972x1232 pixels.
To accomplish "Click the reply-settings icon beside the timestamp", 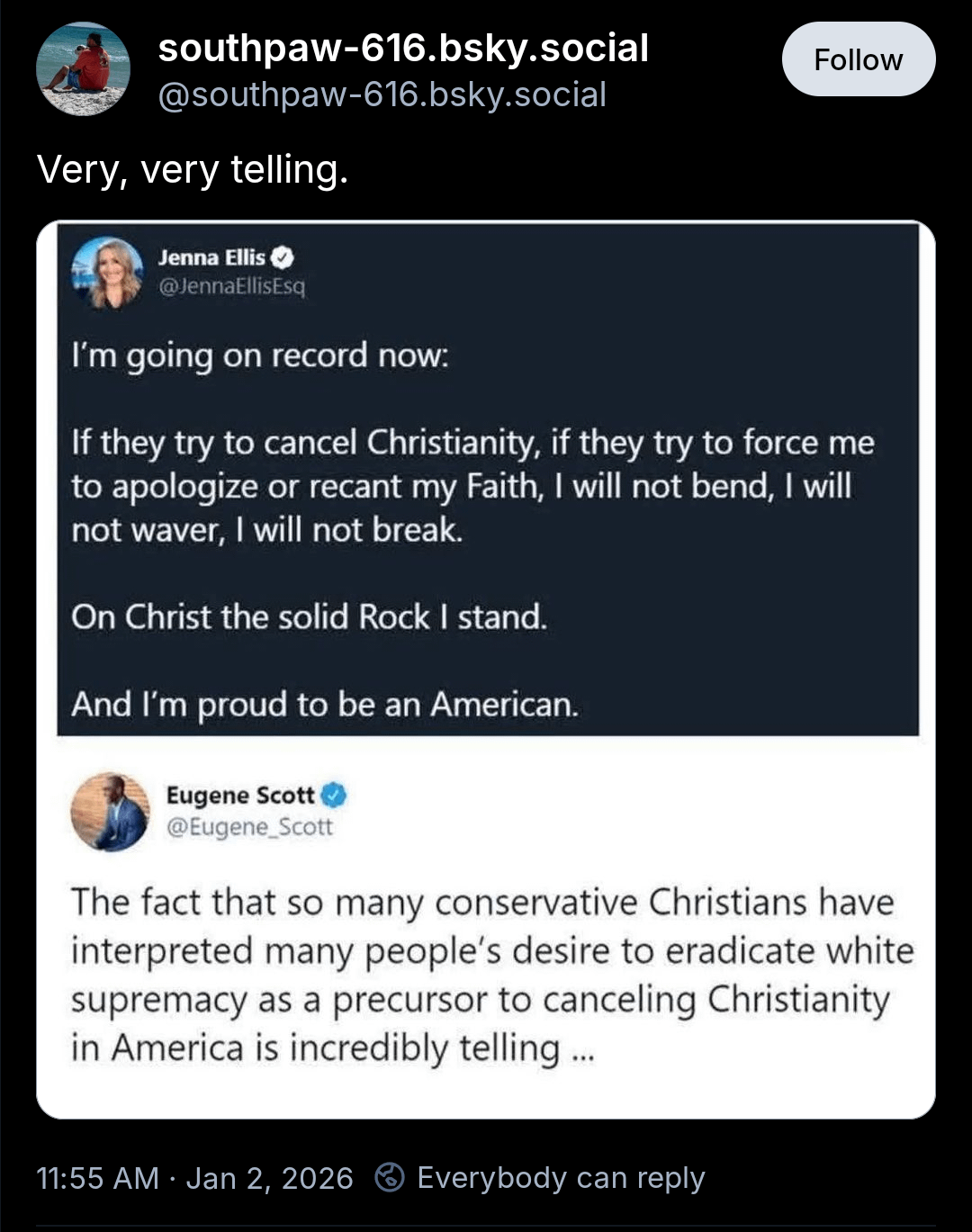I will [389, 1177].
